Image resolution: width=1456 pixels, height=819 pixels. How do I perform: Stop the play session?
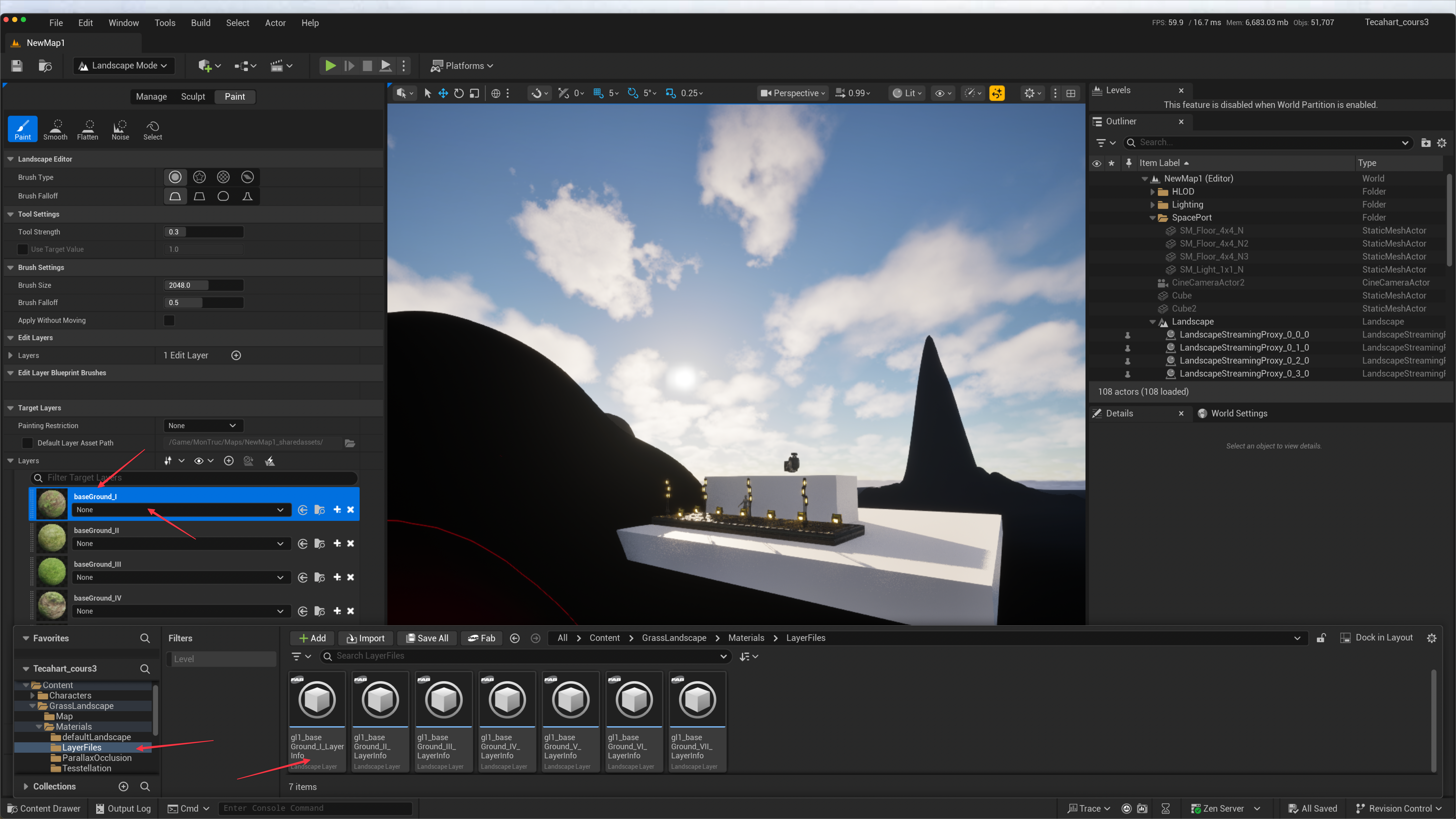pos(367,66)
